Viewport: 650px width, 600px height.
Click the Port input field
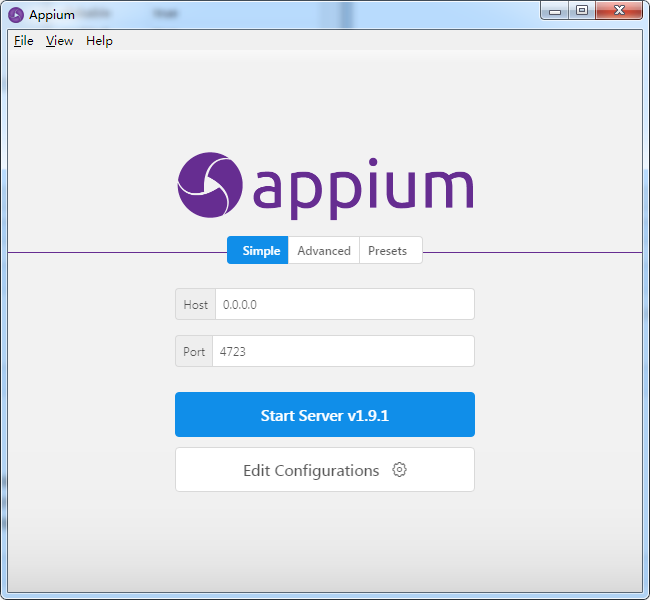click(x=343, y=351)
